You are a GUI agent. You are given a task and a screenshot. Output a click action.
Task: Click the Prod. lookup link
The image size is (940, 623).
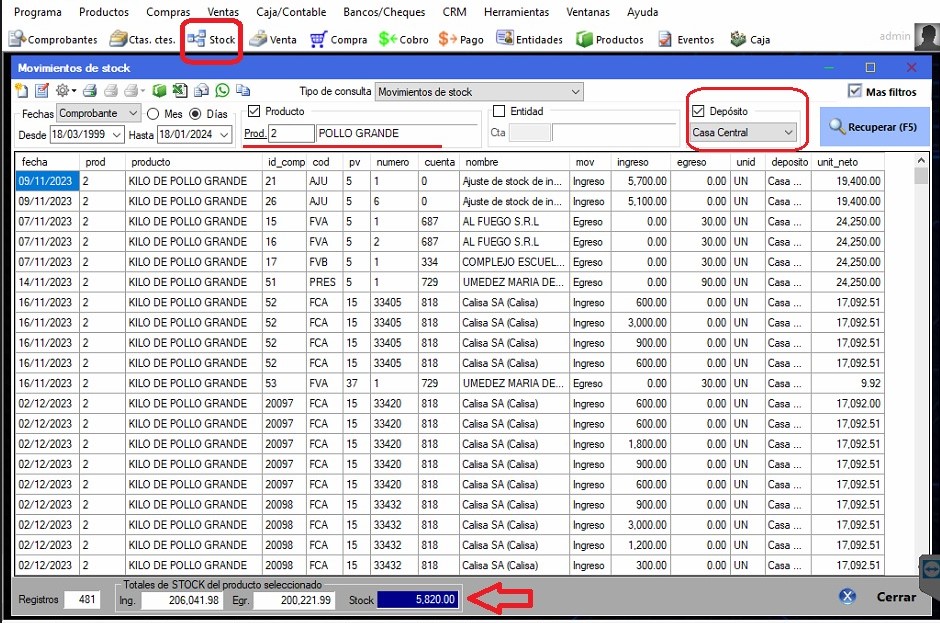(x=255, y=133)
